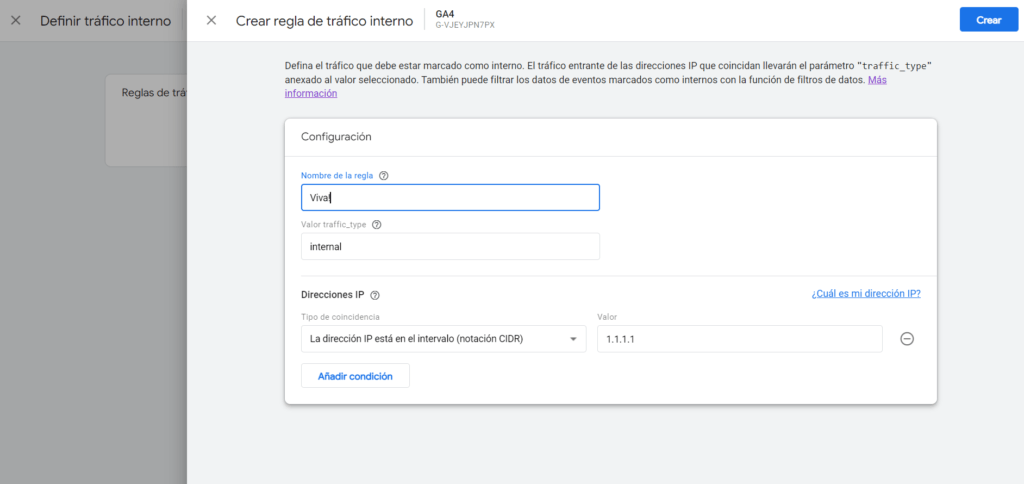Open the ¿Cuál es mi dirección IP? link
The width and height of the screenshot is (1024, 484).
(866, 294)
